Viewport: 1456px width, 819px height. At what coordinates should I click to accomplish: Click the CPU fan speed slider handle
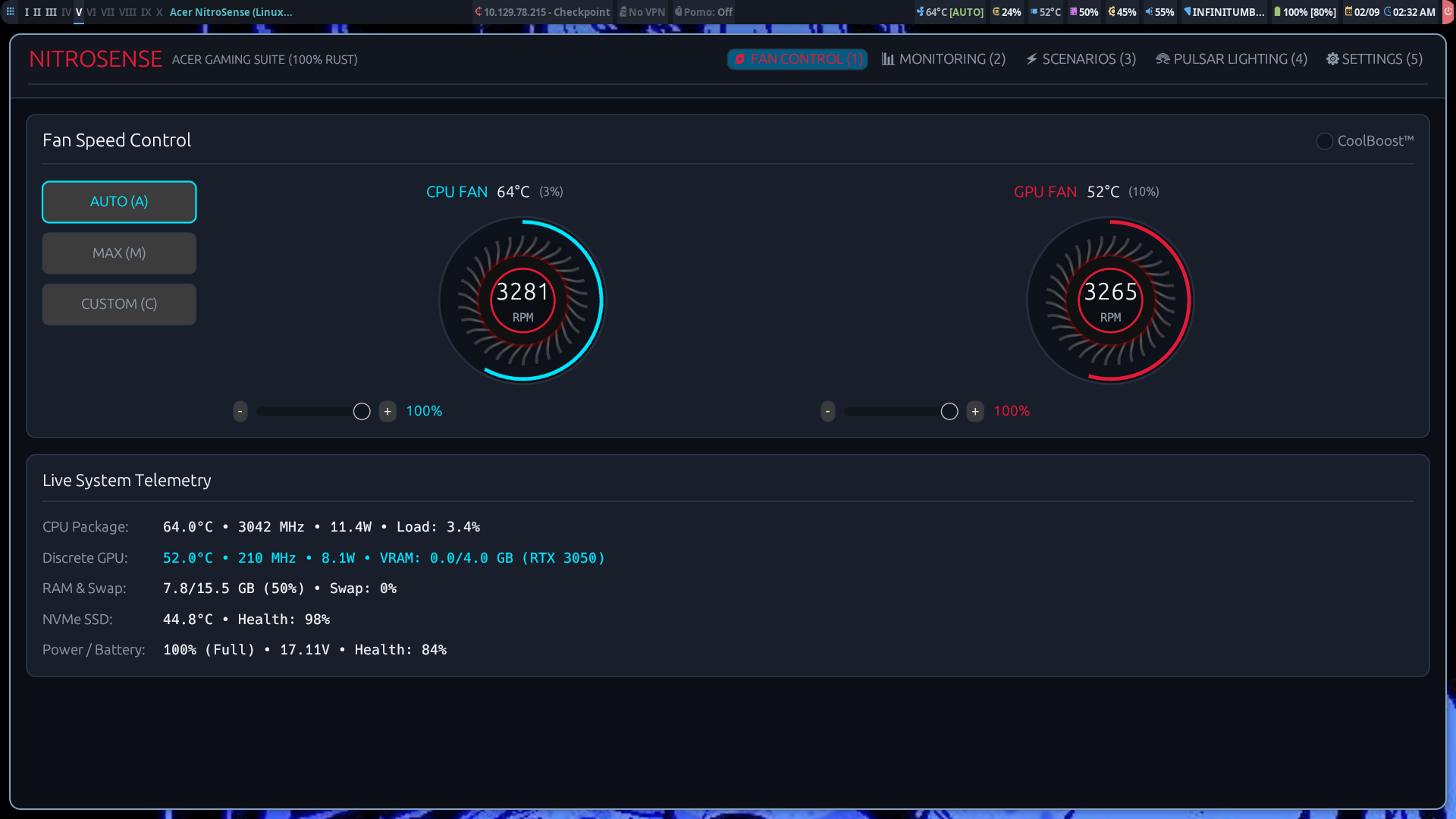pyautogui.click(x=362, y=411)
